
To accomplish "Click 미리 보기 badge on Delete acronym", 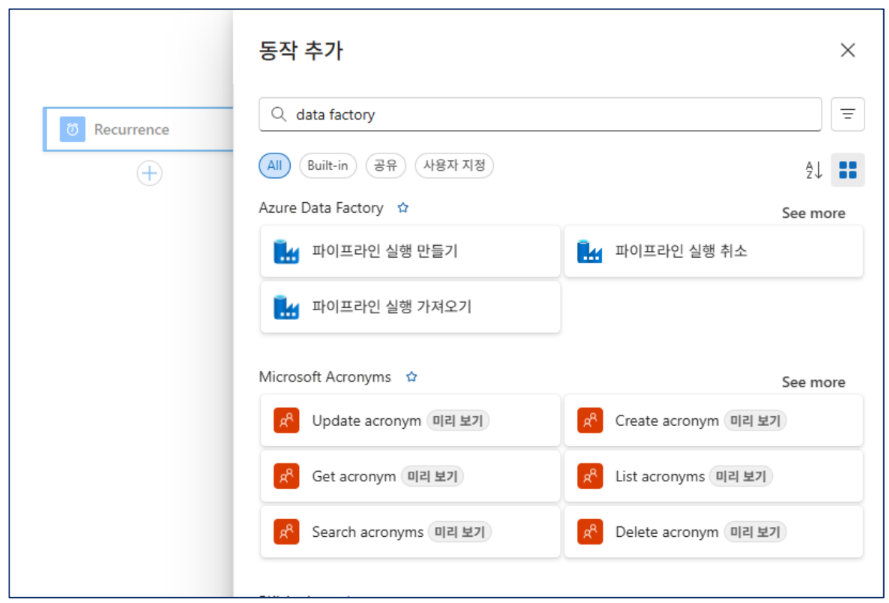I will (x=755, y=532).
